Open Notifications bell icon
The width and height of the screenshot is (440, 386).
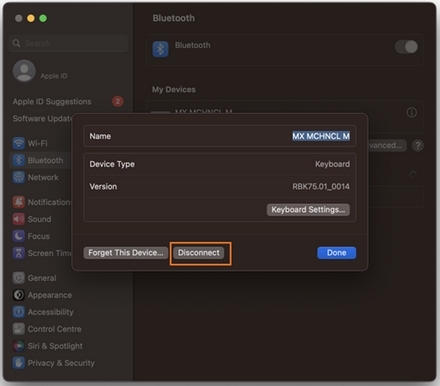click(x=19, y=202)
